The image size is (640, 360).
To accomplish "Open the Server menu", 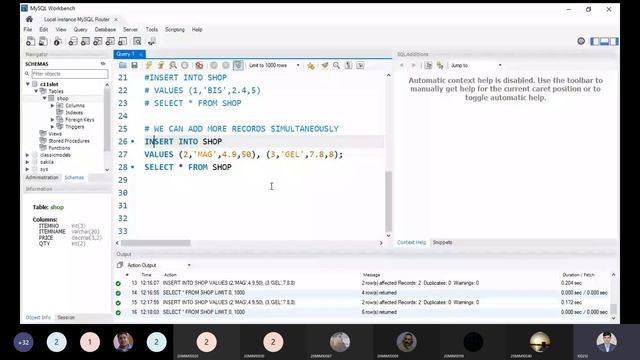I will (x=130, y=29).
